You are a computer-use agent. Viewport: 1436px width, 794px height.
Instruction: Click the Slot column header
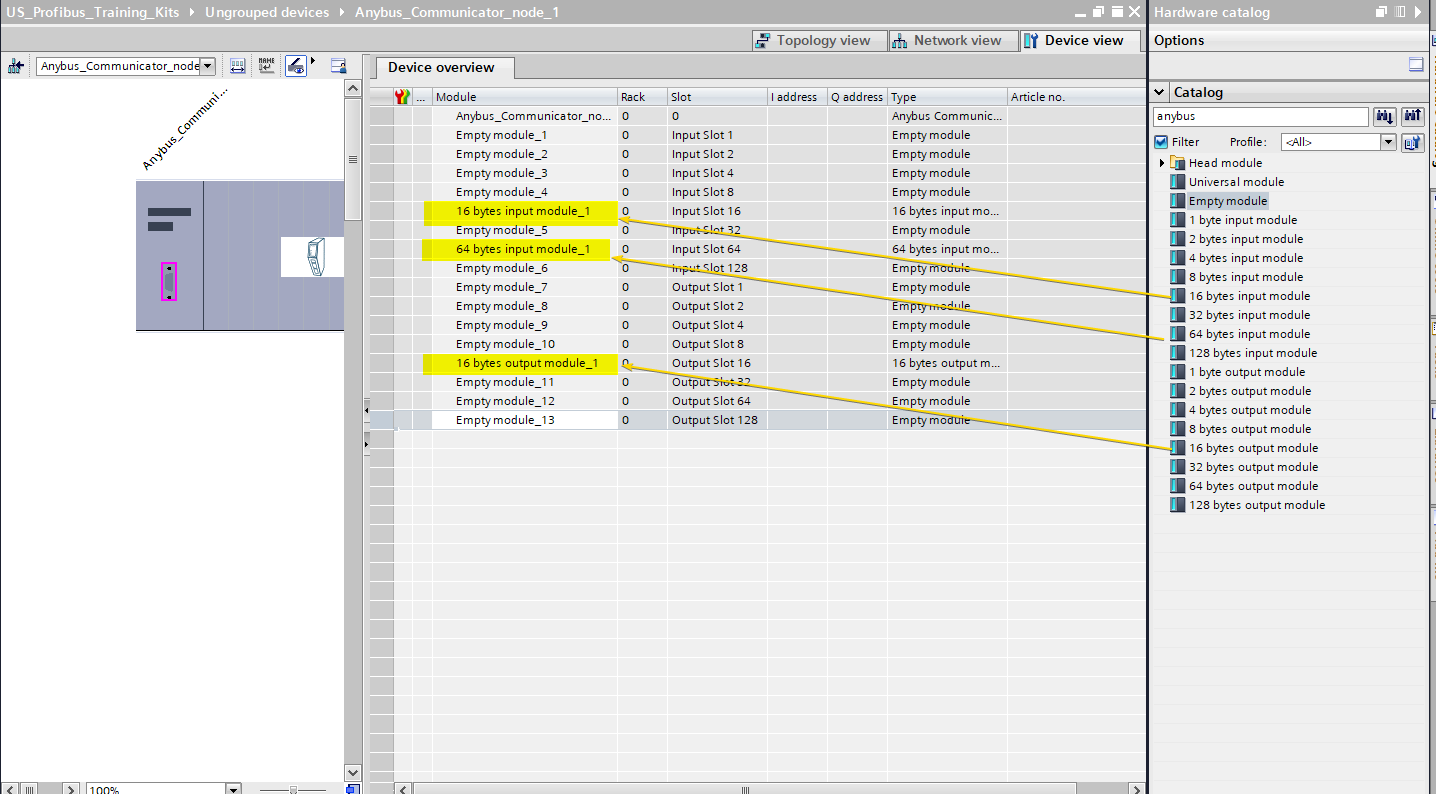pos(717,97)
